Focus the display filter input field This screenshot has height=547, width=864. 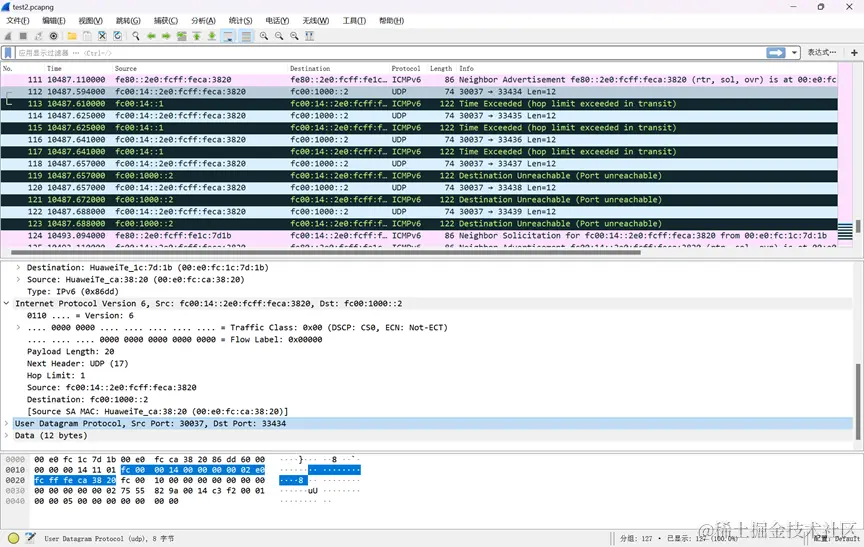pyautogui.click(x=390, y=53)
